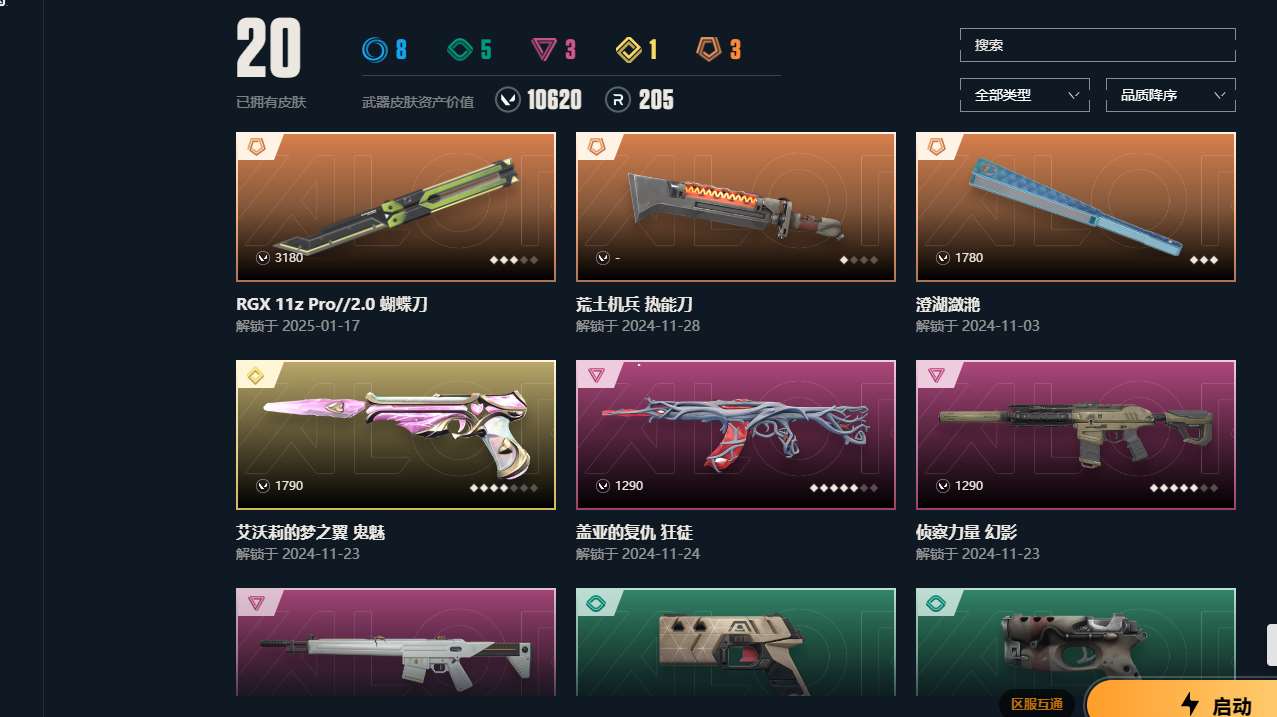Open the 品质降序 sort dropdown
This screenshot has width=1277, height=717.
(1171, 95)
